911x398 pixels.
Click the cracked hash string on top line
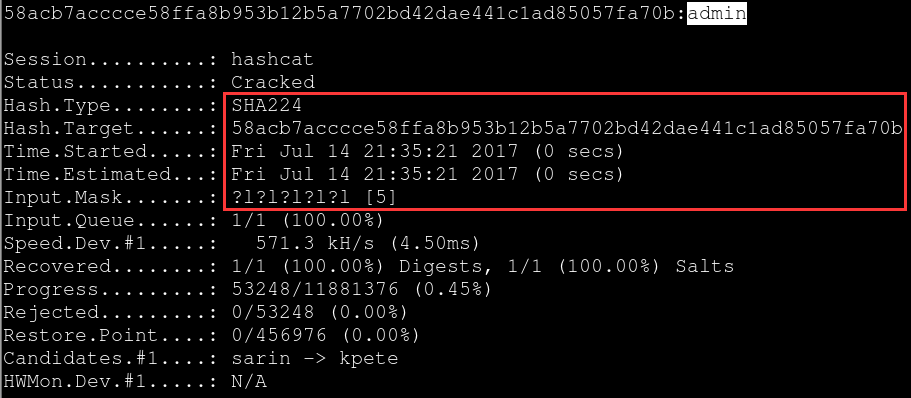coord(340,13)
